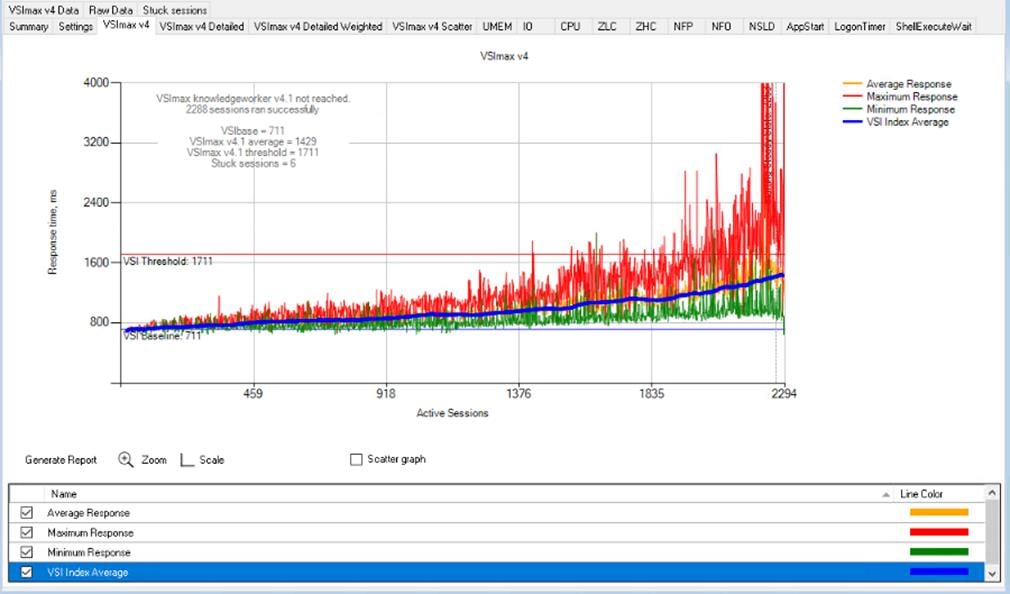Switch to the CPU tab

[570, 27]
